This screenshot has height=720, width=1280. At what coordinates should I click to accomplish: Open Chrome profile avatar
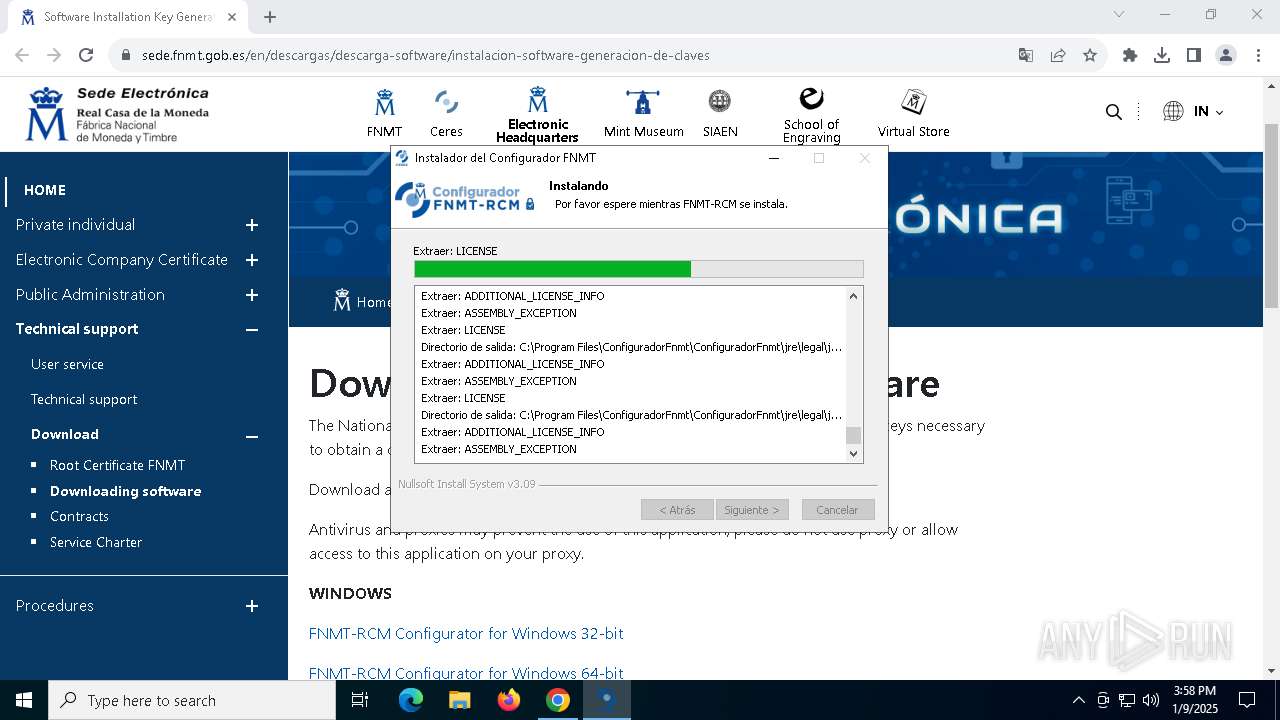[1226, 55]
